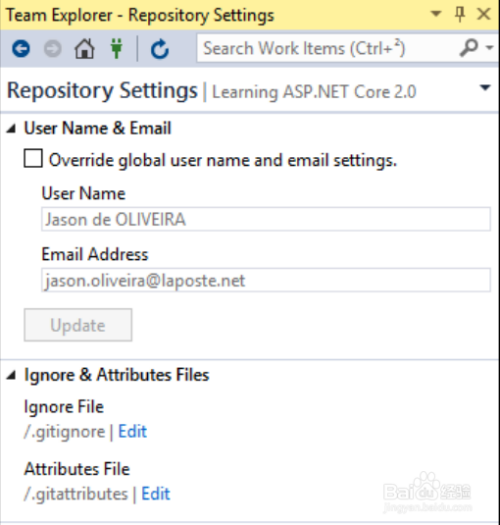Open Team Explorer Home via house icon
Image resolution: width=500 pixels, height=525 pixels.
(84, 49)
